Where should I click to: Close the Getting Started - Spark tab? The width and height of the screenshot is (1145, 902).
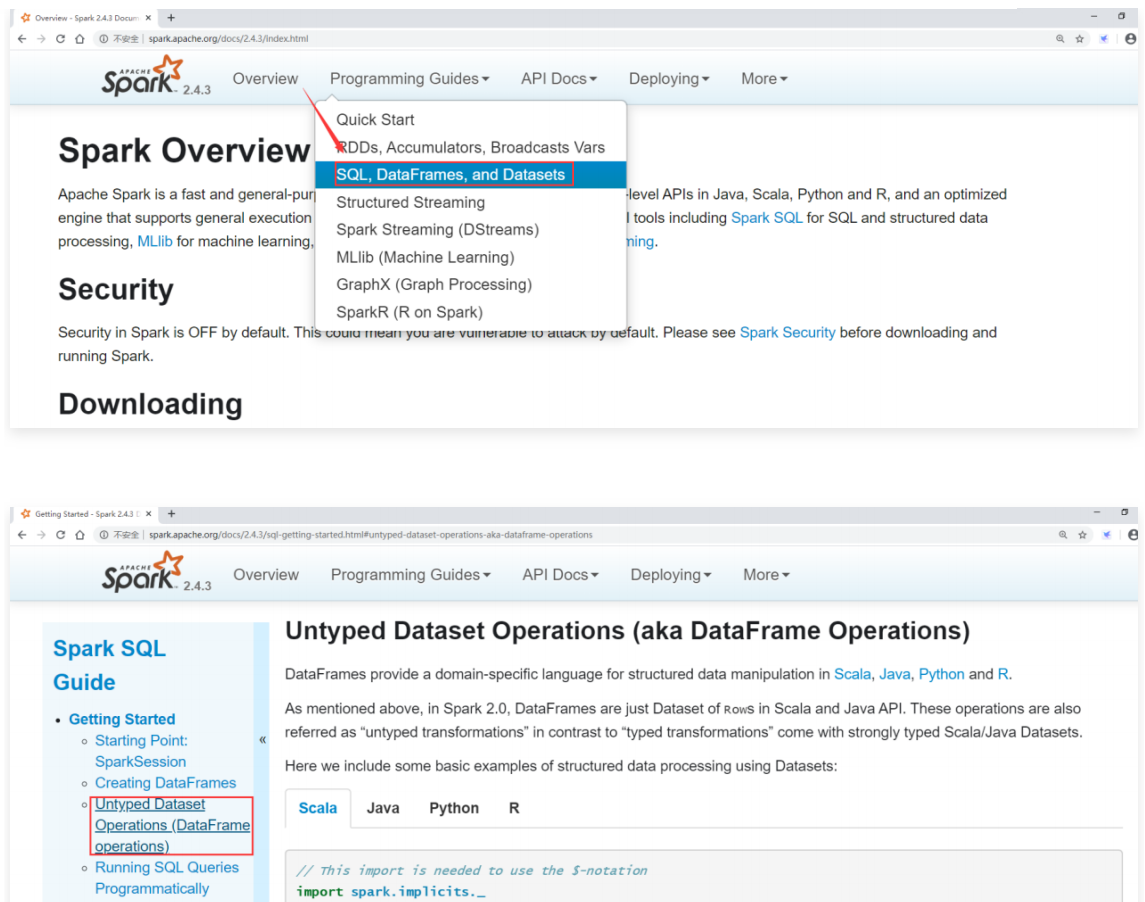(x=149, y=513)
